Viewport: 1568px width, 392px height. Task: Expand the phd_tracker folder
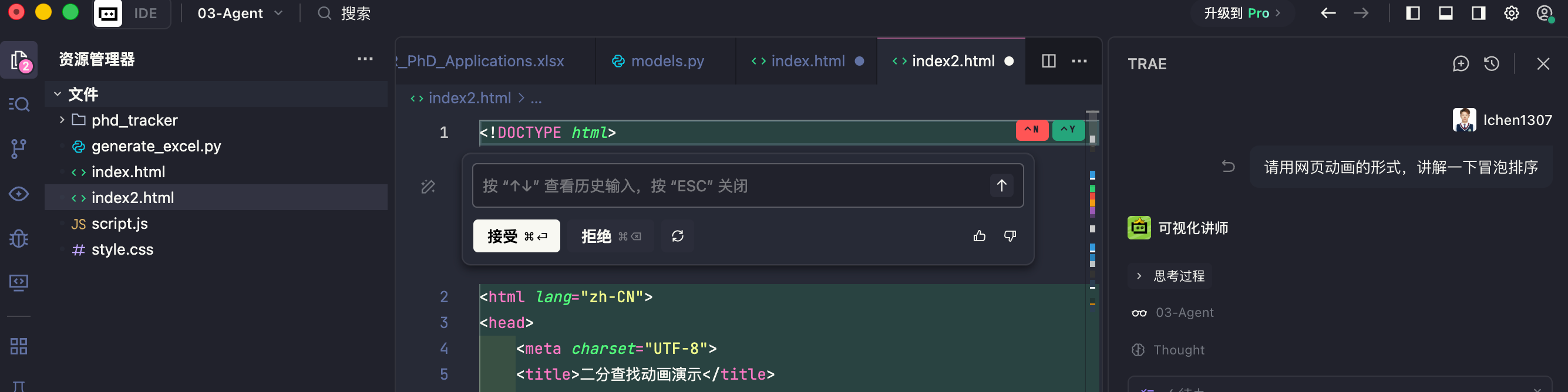(62, 120)
